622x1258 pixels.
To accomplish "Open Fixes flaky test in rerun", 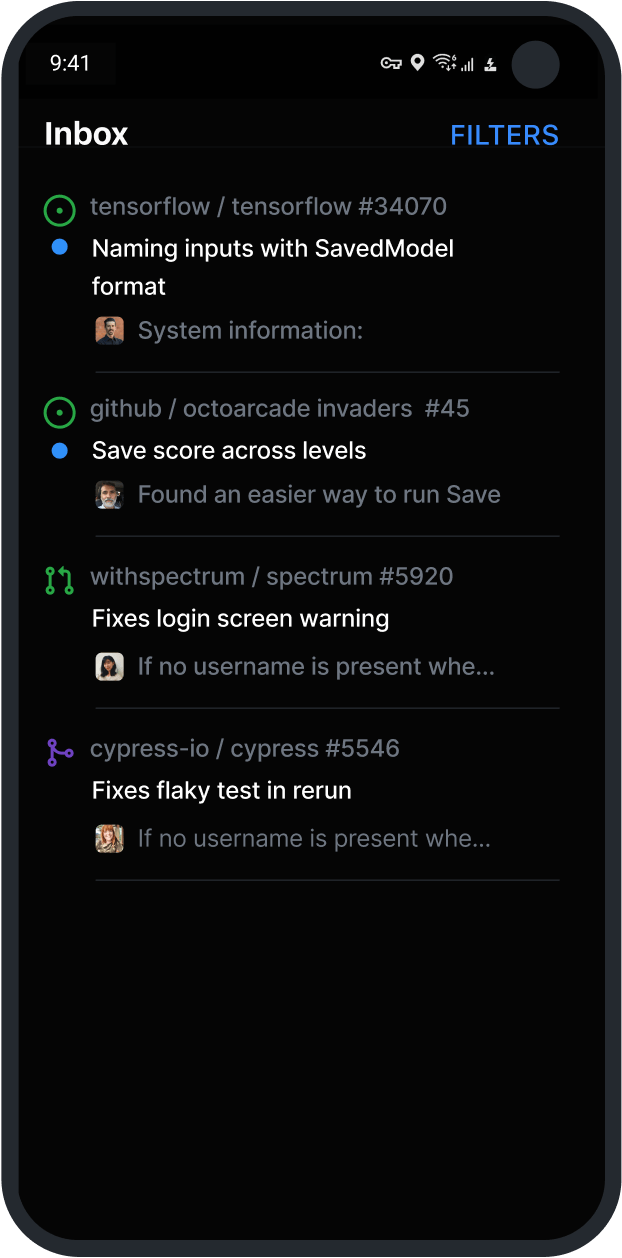I will point(221,791).
